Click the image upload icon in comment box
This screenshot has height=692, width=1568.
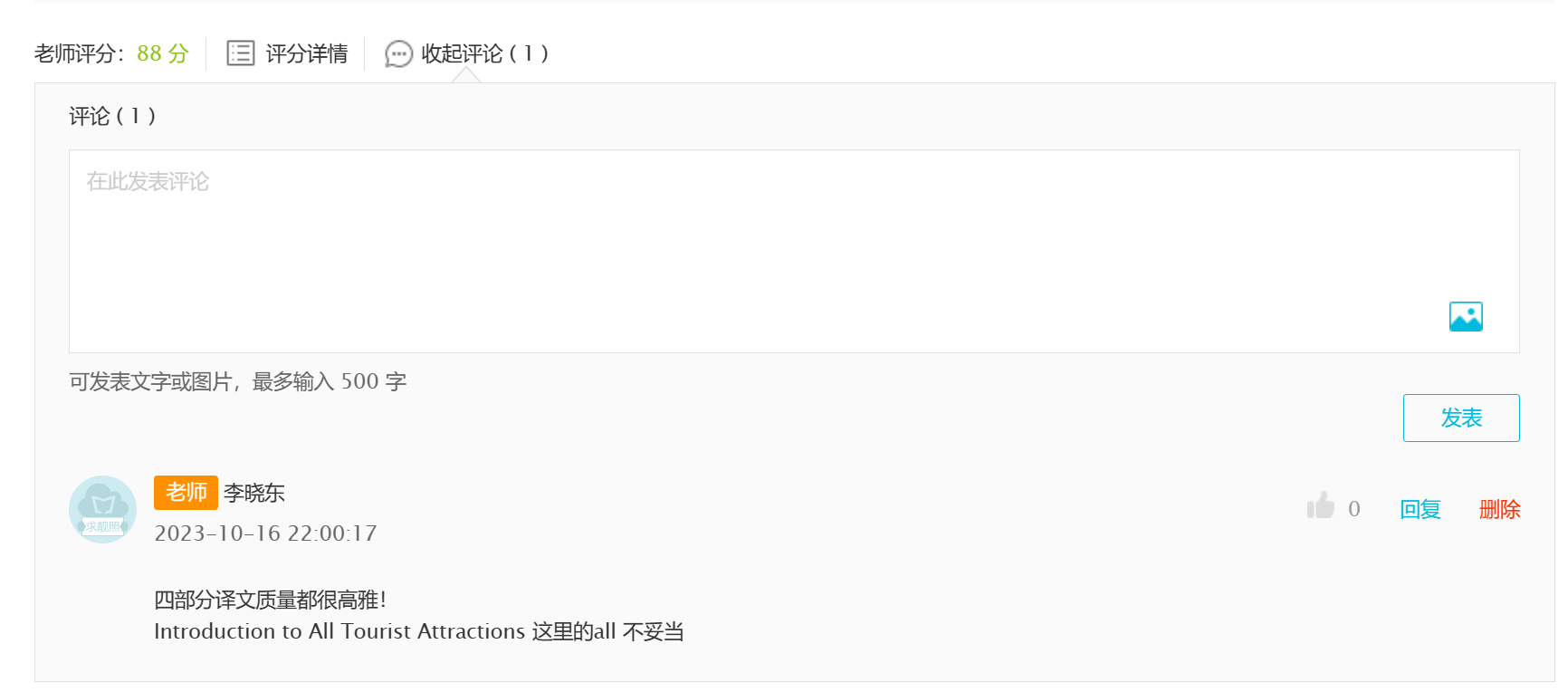coord(1466,316)
